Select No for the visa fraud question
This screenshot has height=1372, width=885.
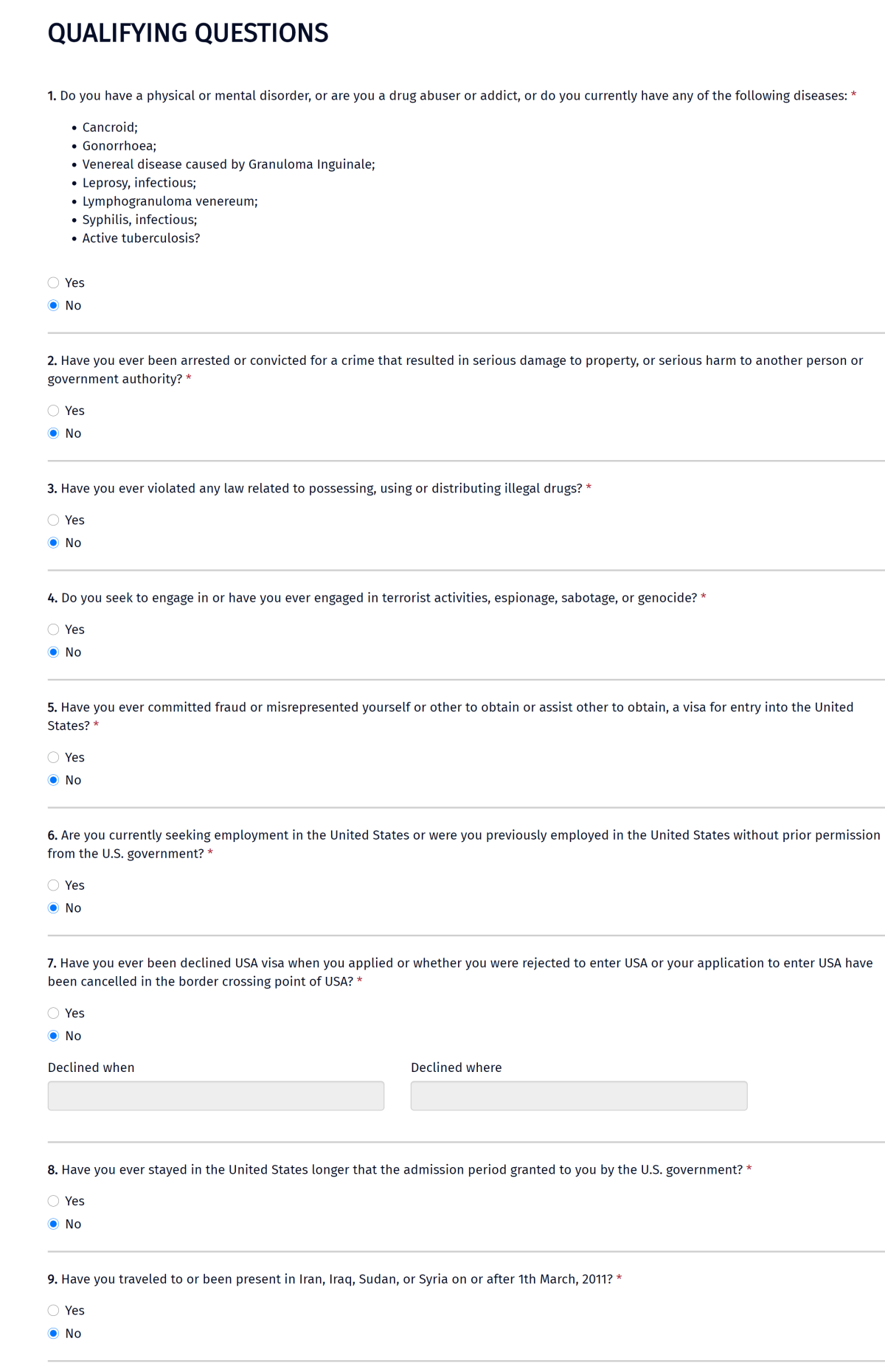coord(54,779)
